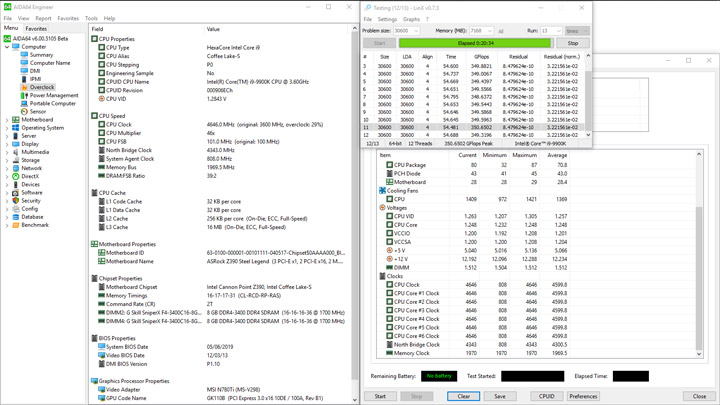Click the LinX results table scrollbar

pyautogui.click(x=588, y=95)
